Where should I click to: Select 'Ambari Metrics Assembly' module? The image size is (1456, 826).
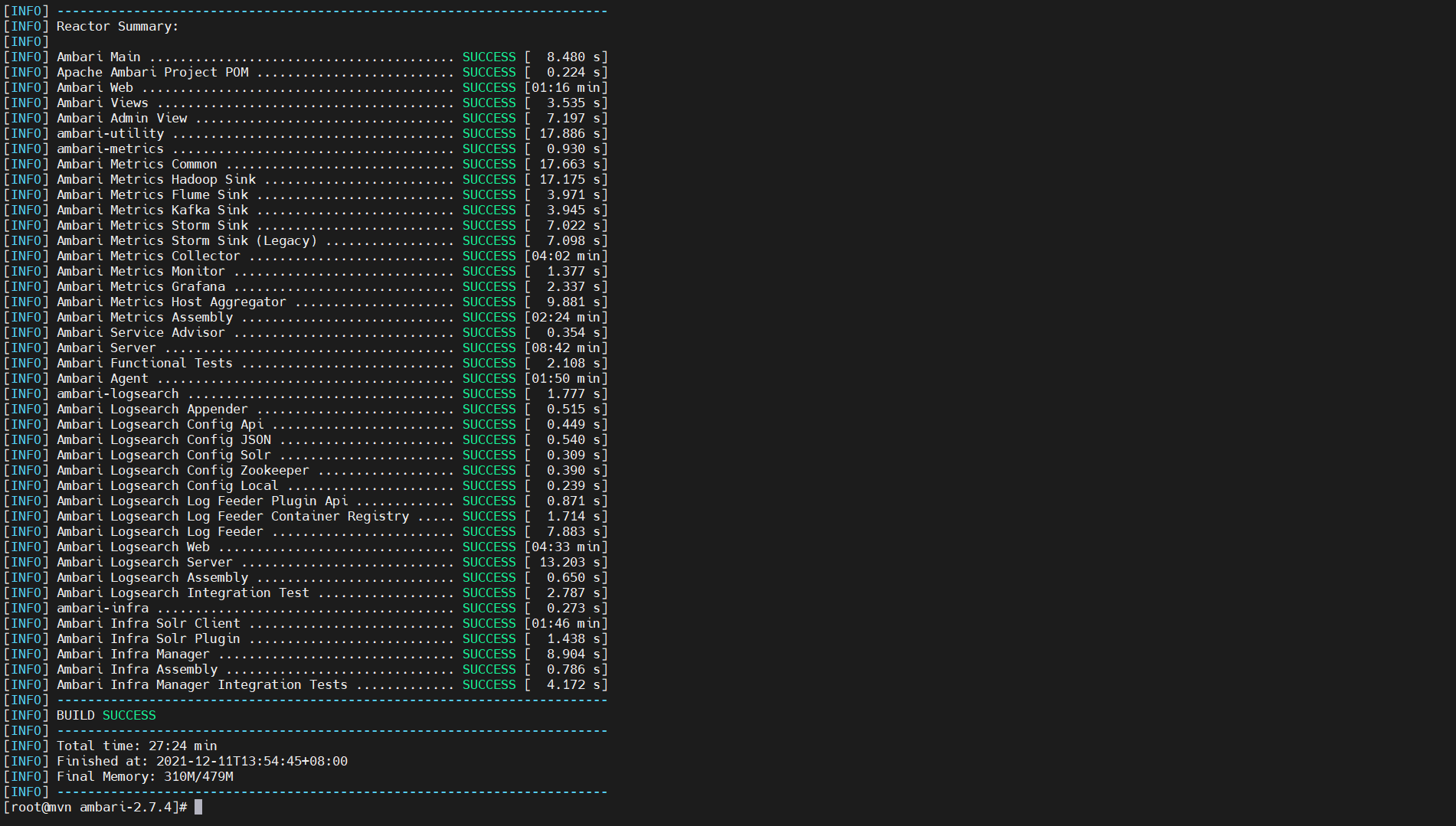145,317
